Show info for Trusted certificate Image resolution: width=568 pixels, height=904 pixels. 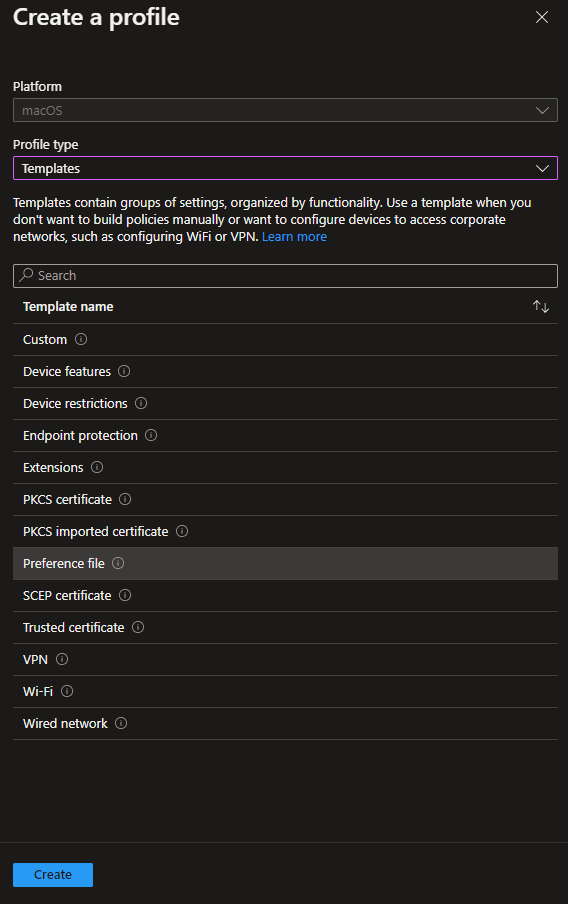pyautogui.click(x=138, y=627)
